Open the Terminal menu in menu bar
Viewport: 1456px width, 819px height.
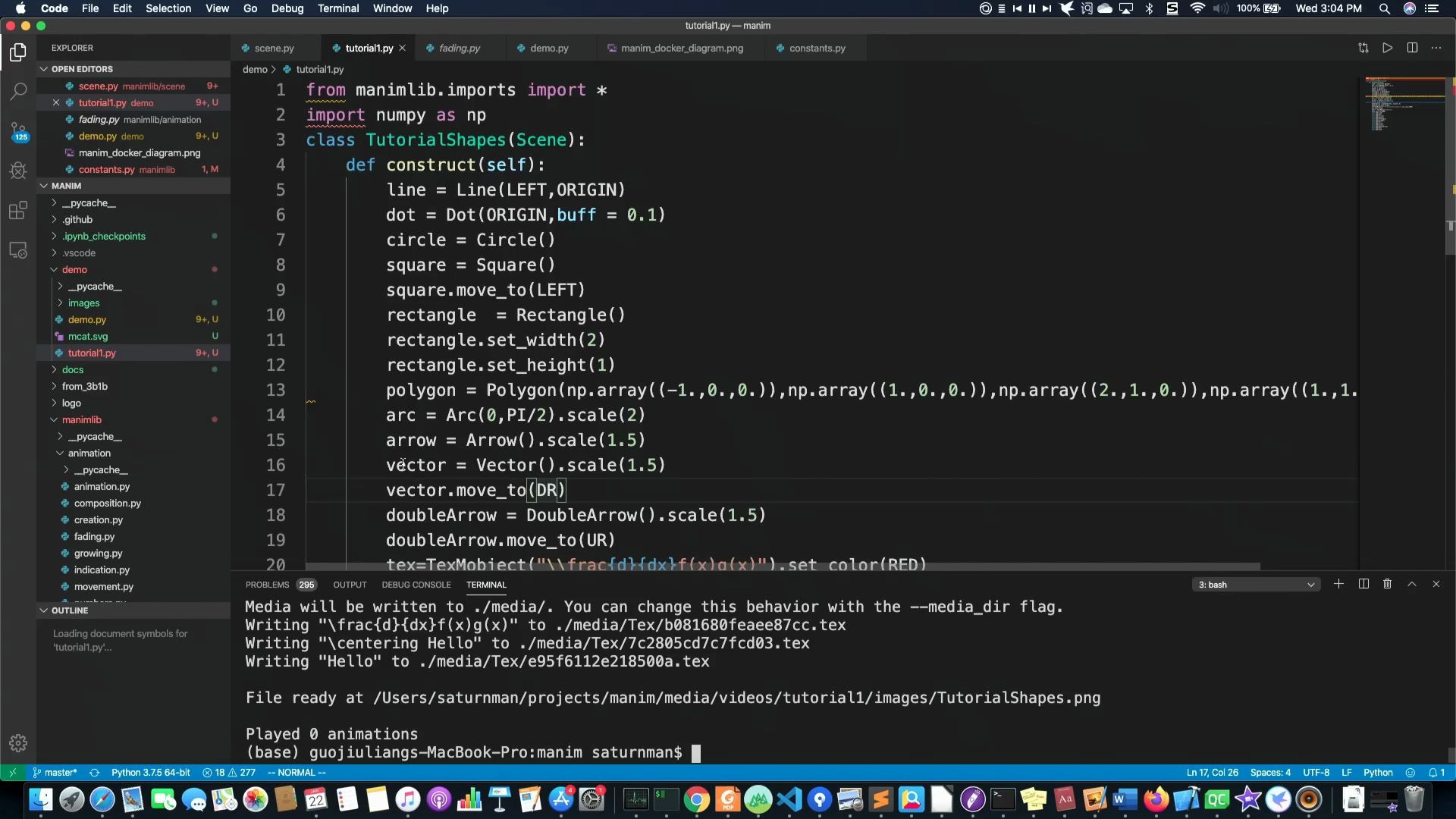click(338, 8)
